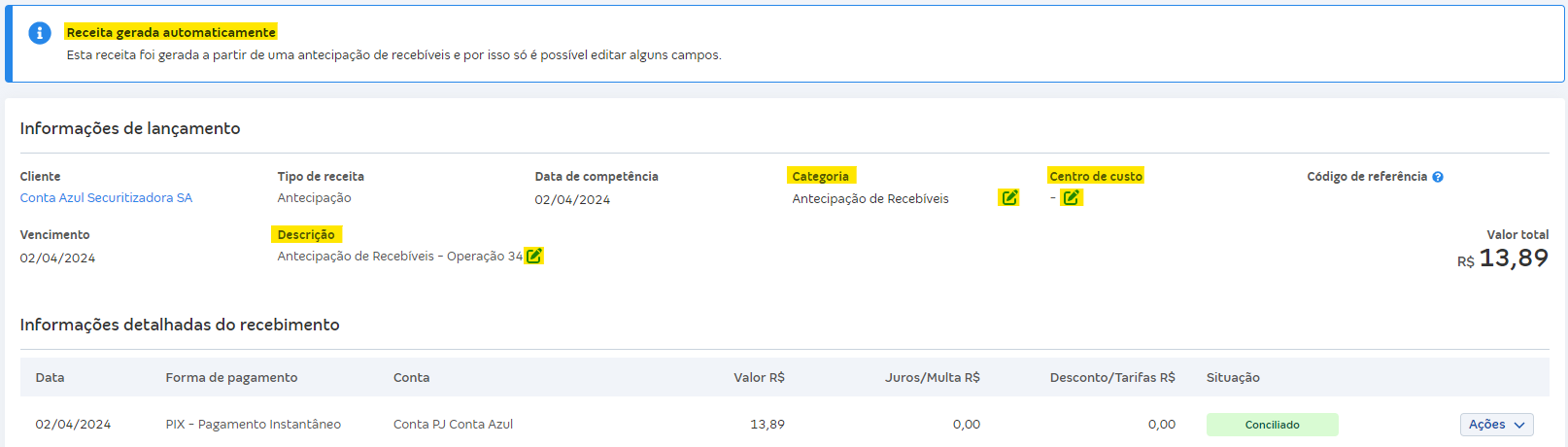Edit the Categoria field with pencil icon
1568x447 pixels.
(x=1009, y=197)
